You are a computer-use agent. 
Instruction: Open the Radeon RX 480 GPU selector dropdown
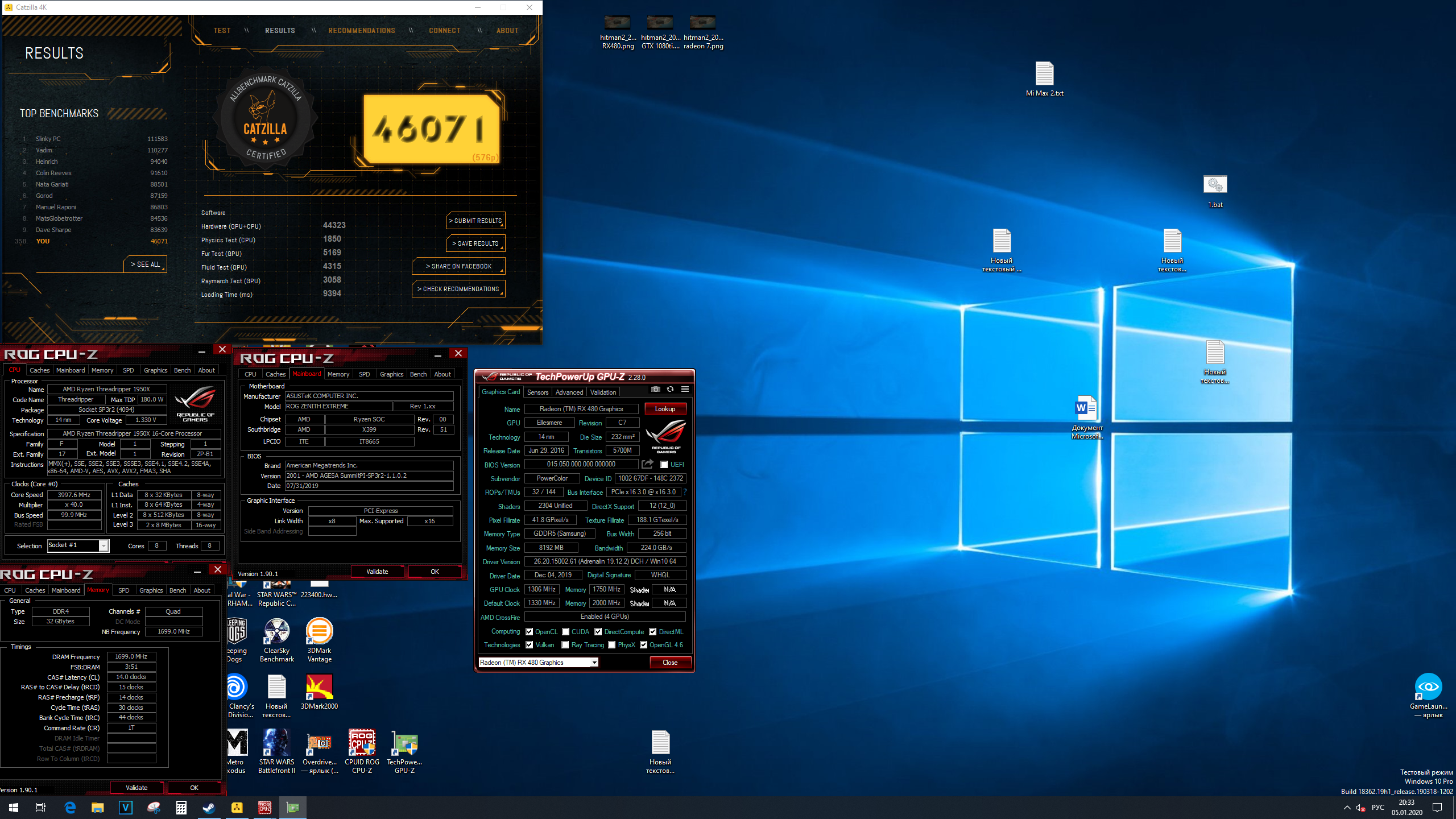point(538,663)
